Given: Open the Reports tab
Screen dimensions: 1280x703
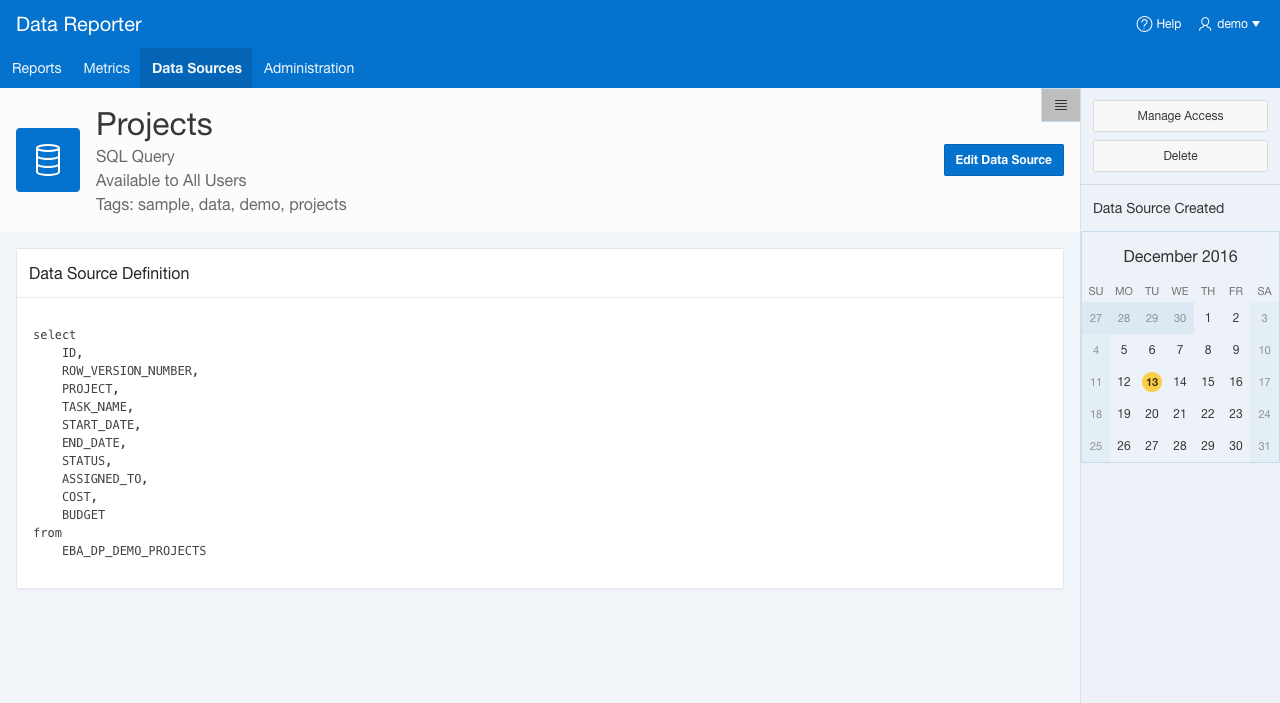Looking at the screenshot, I should pos(37,68).
